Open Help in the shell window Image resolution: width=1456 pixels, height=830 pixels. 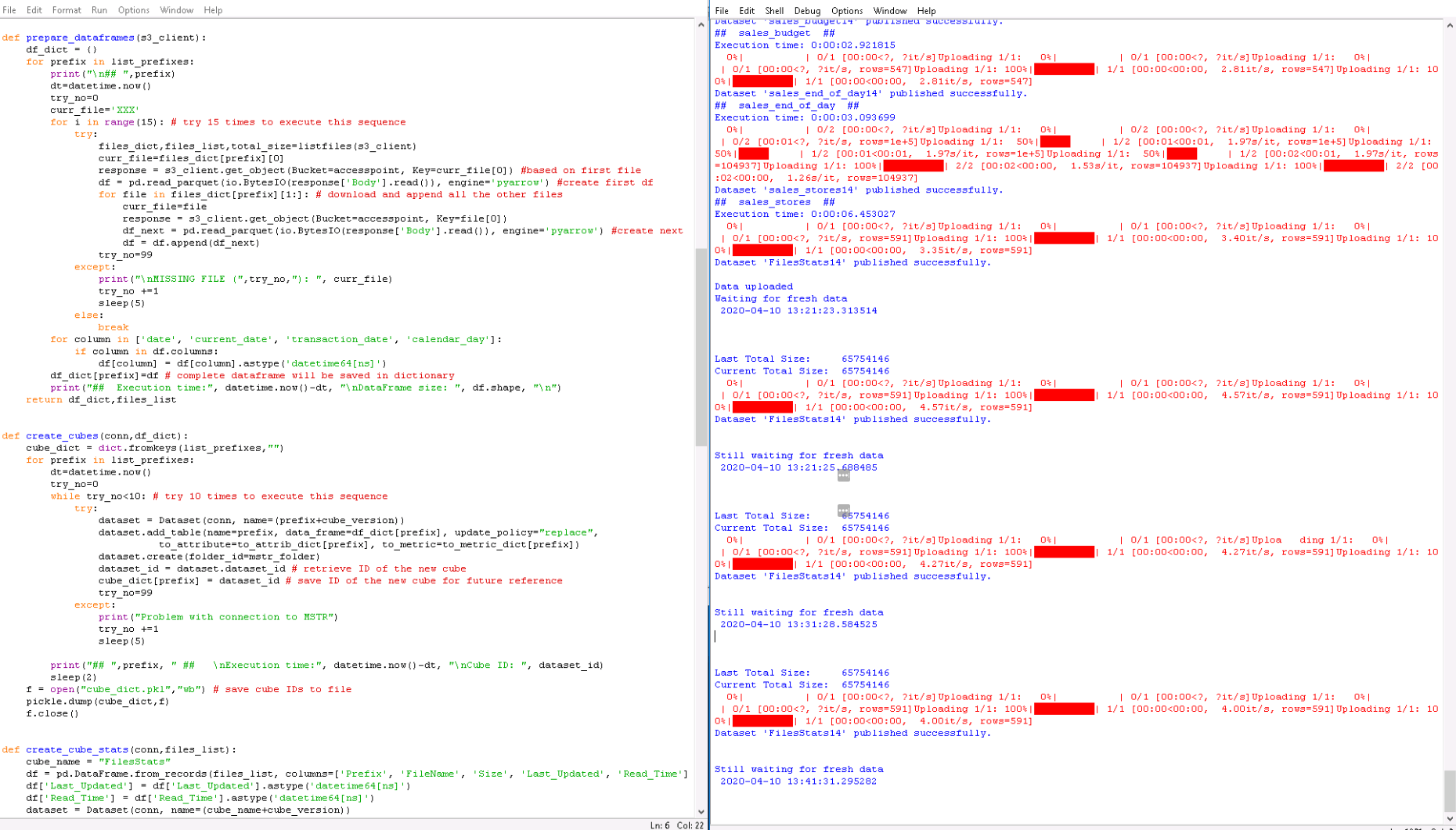926,11
